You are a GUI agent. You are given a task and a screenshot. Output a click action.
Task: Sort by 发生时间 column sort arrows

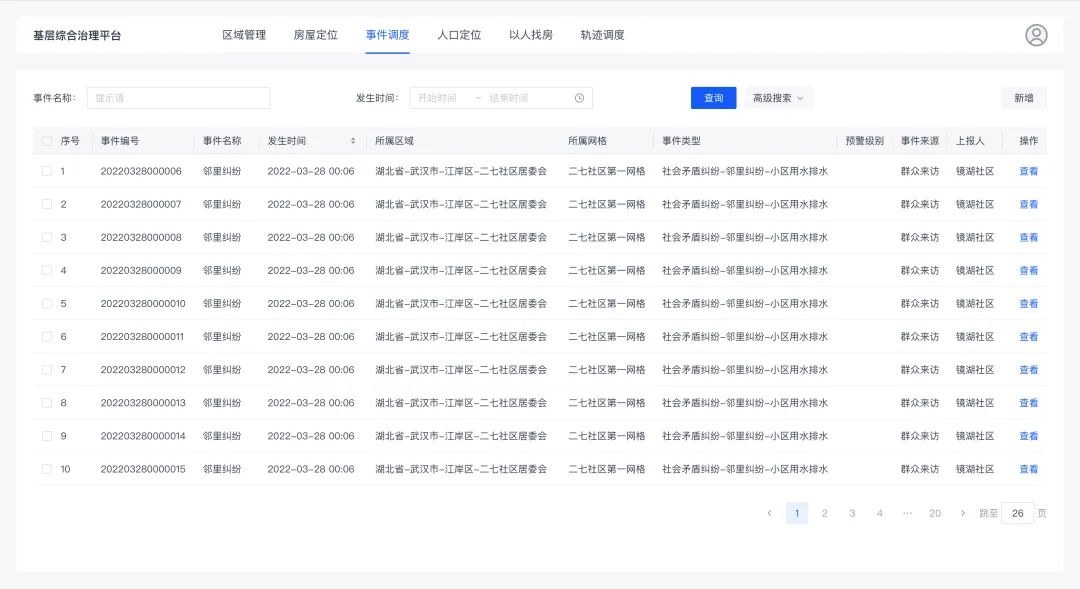click(352, 141)
